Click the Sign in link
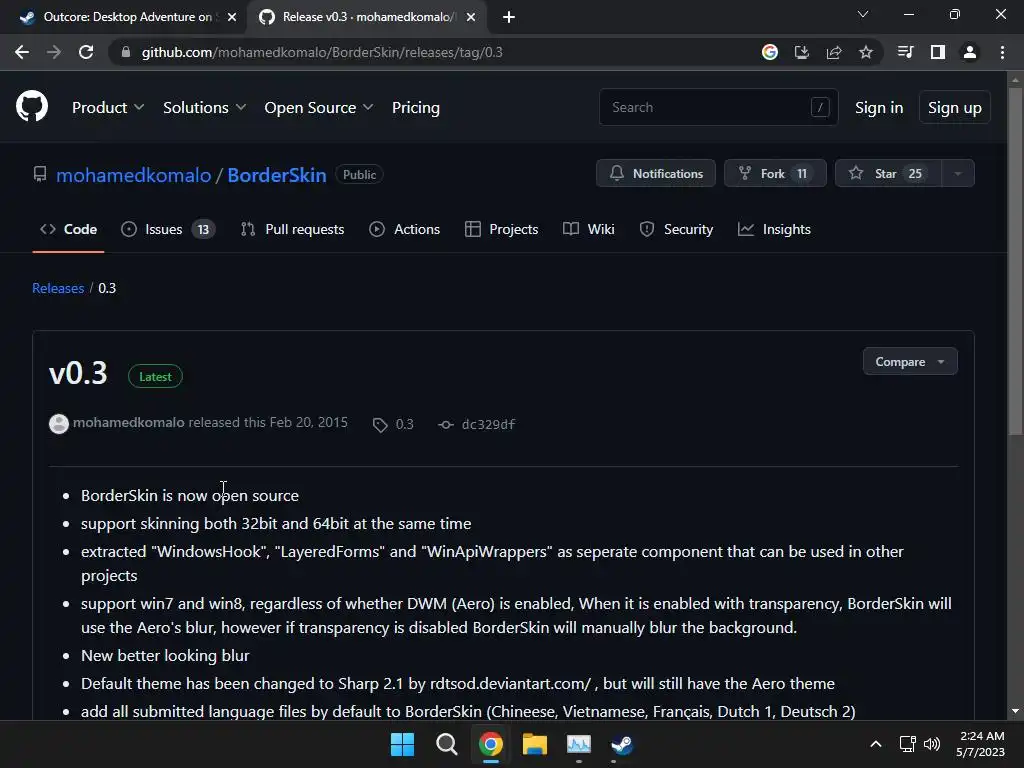 click(x=879, y=108)
